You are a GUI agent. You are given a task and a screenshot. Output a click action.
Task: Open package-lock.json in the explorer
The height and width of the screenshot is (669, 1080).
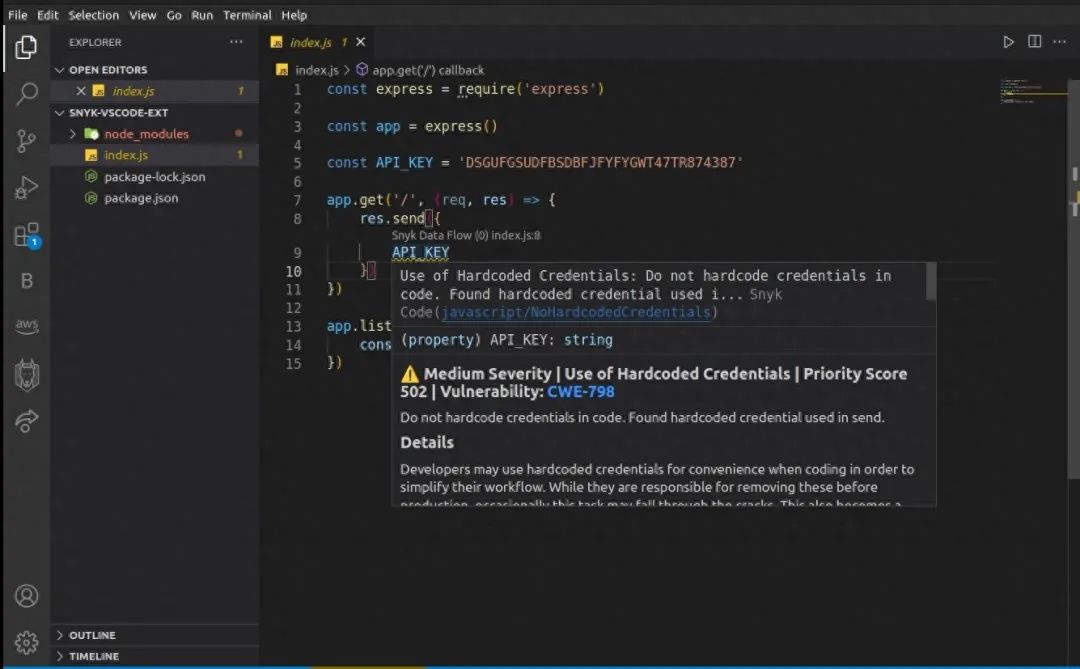(x=154, y=177)
